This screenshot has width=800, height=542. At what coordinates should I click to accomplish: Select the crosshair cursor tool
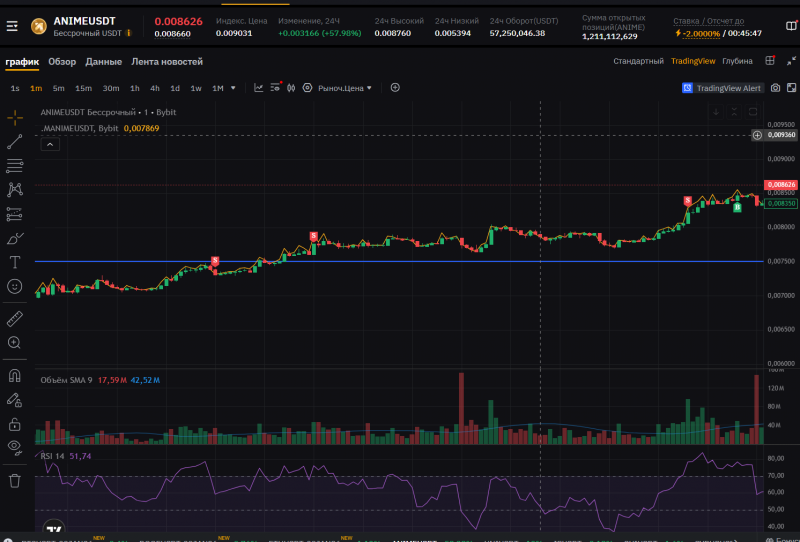15,117
